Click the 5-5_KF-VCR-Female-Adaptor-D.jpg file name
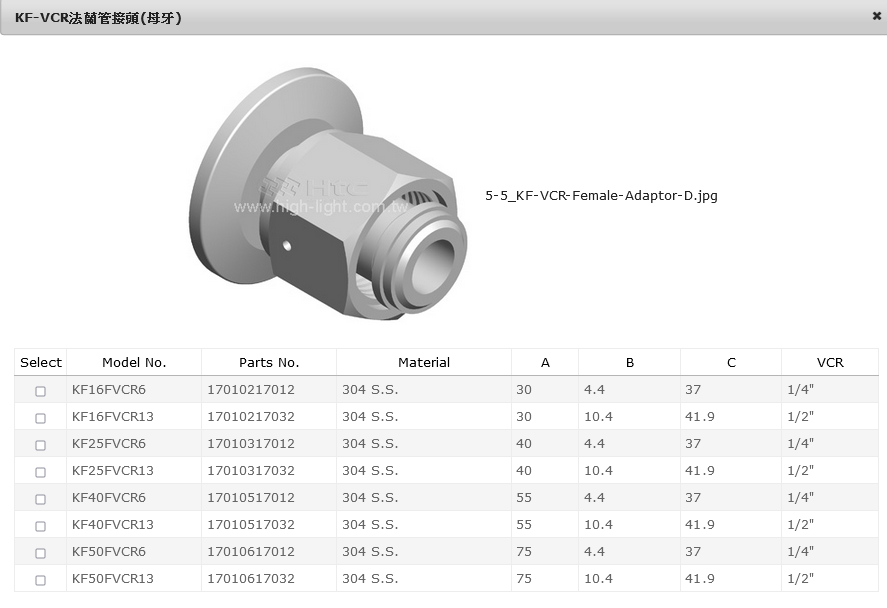This screenshot has width=887, height=608. coord(601,196)
